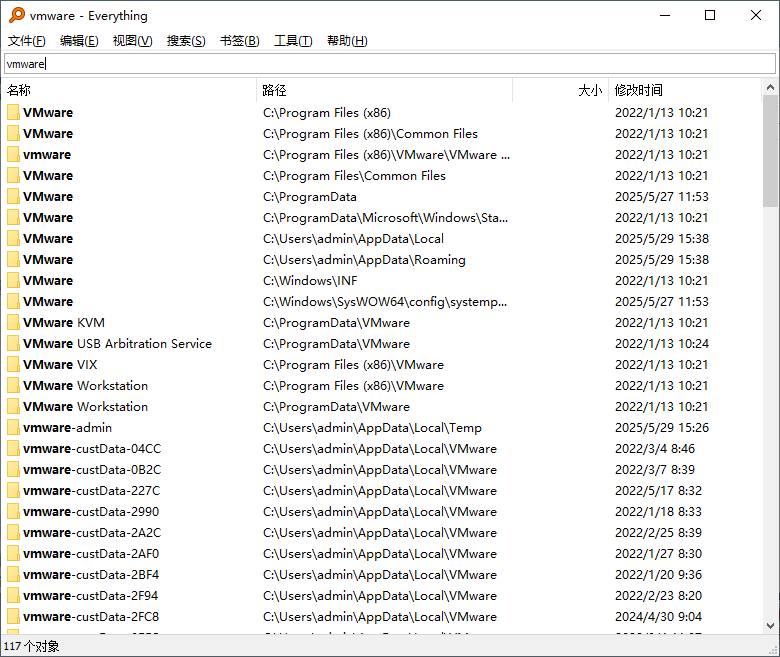Click folder icon of VMware in AppData\Local
The height and width of the screenshot is (657, 780).
[13, 238]
